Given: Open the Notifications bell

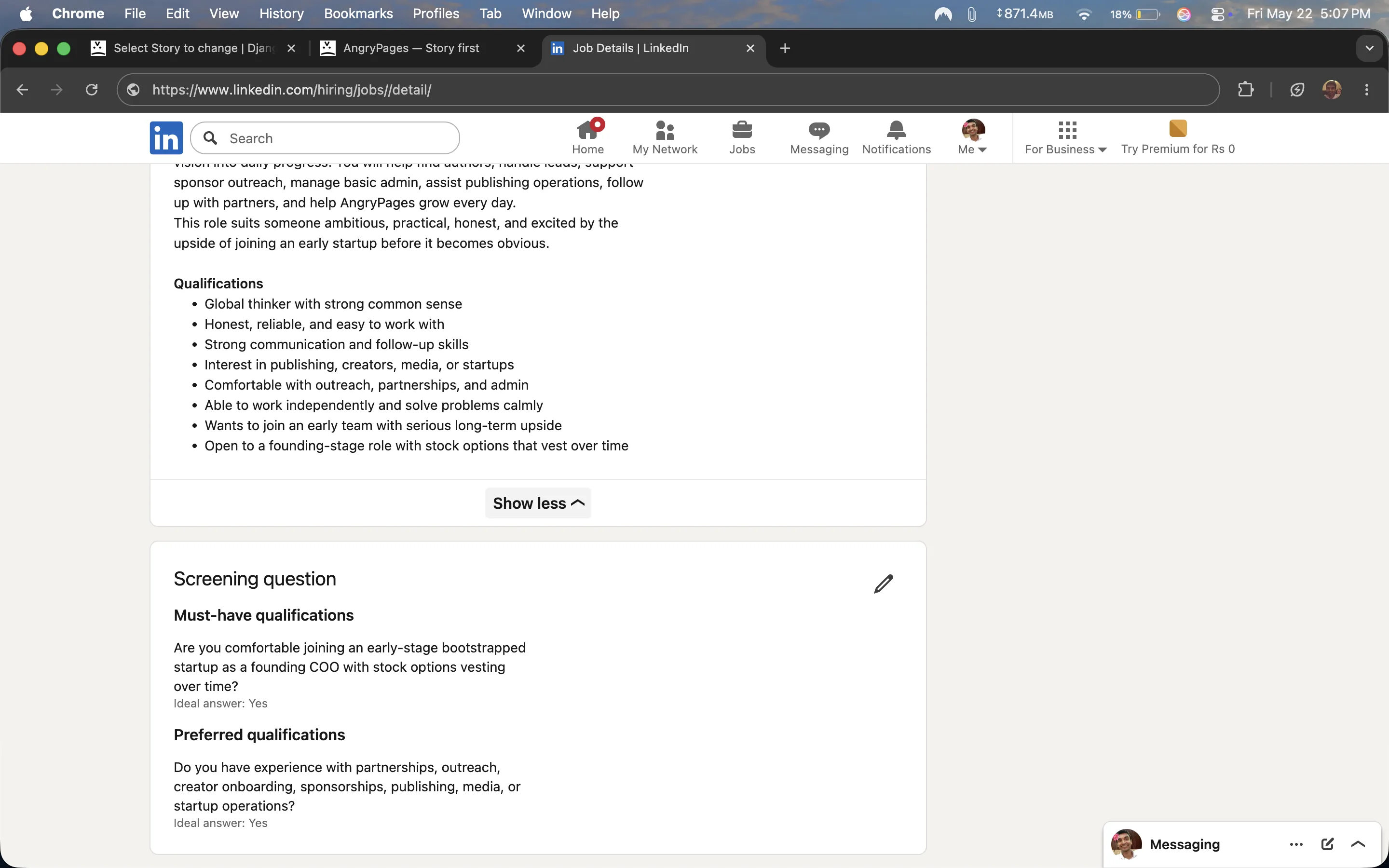Looking at the screenshot, I should 896,138.
